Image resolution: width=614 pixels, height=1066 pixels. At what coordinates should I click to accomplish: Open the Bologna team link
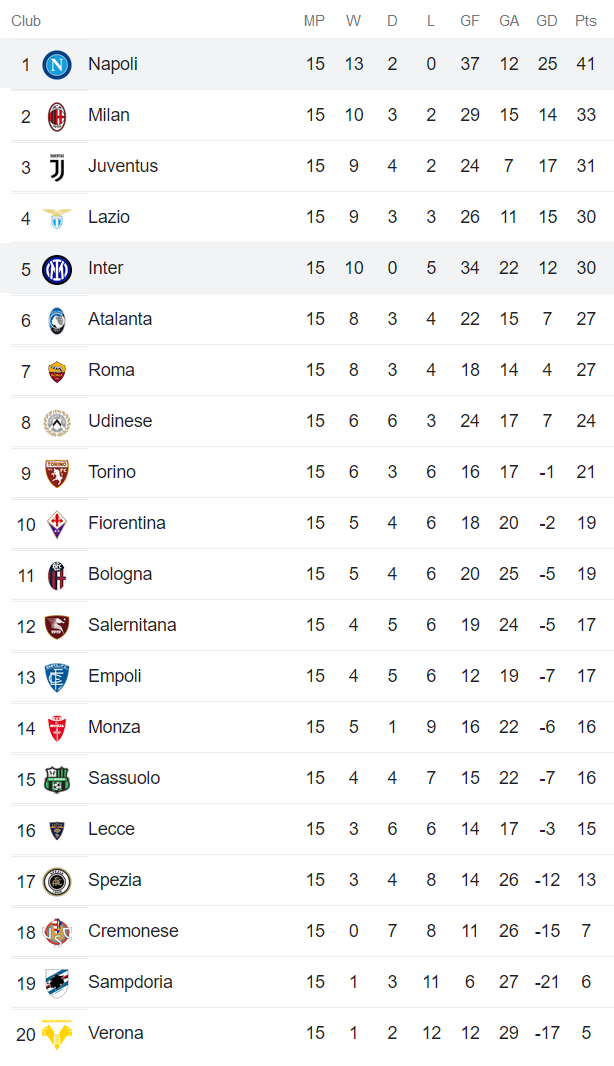[x=120, y=574]
